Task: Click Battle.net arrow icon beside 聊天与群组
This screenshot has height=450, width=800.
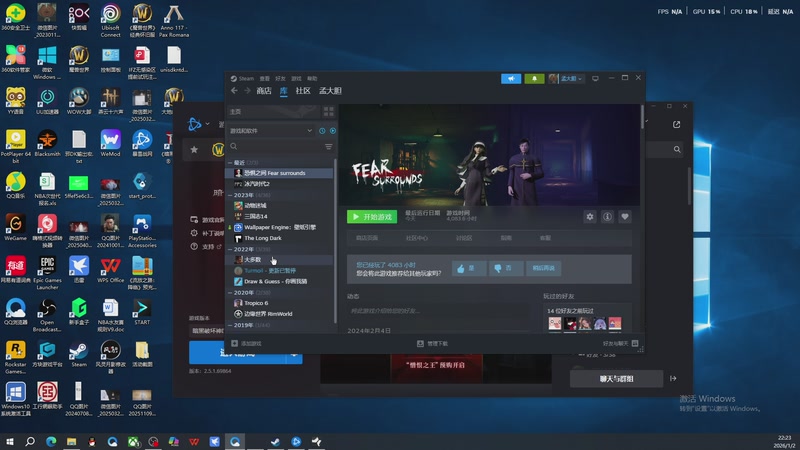Action: [673, 379]
